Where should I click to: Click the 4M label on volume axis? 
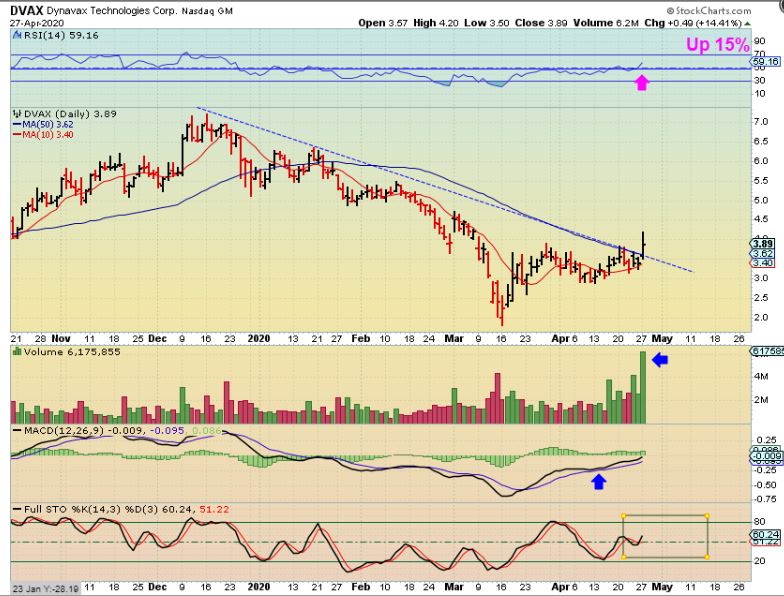(761, 376)
